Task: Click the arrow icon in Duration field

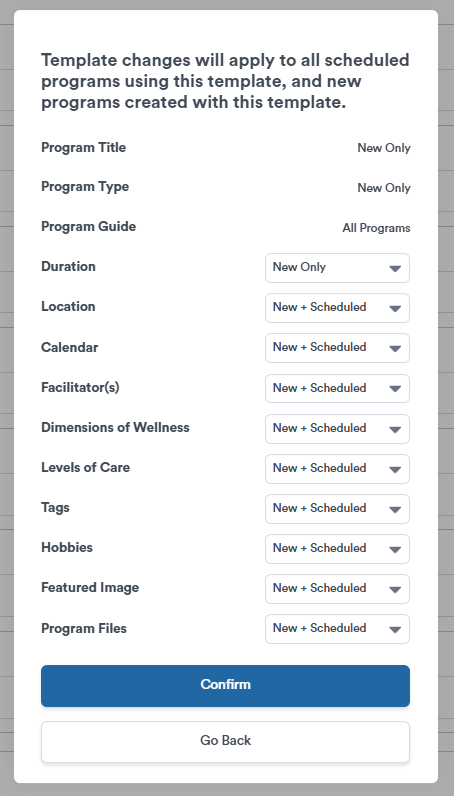Action: pos(395,269)
